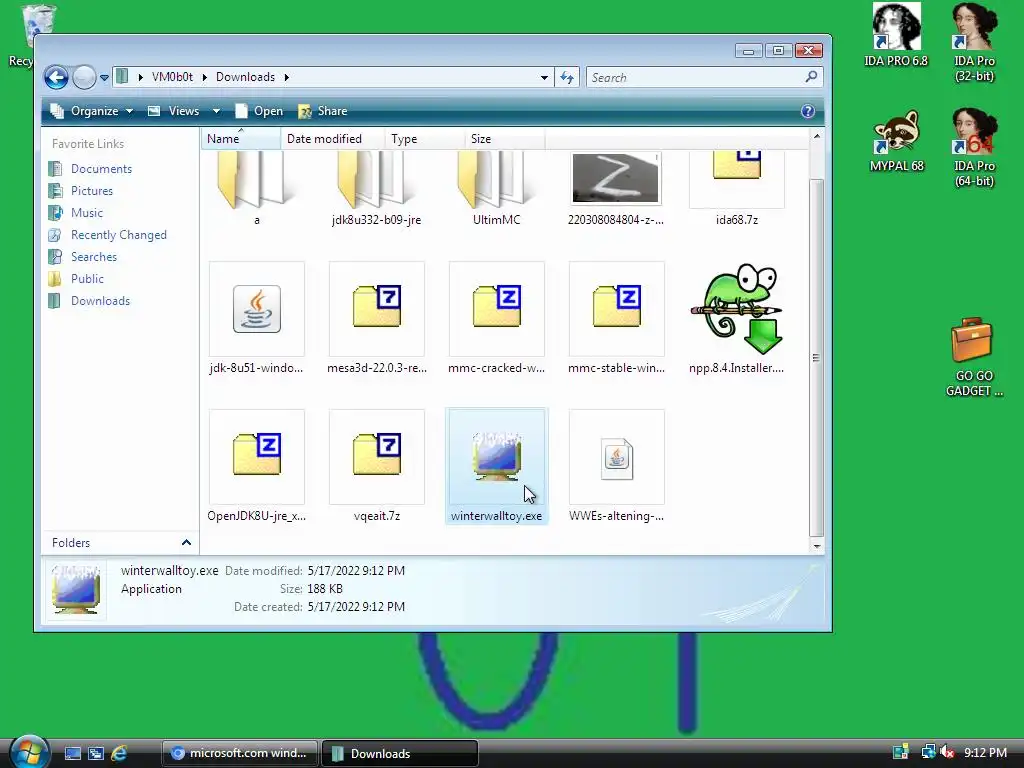This screenshot has height=768, width=1024.
Task: Switch to microsoft.com taskbar window
Action: [240, 753]
